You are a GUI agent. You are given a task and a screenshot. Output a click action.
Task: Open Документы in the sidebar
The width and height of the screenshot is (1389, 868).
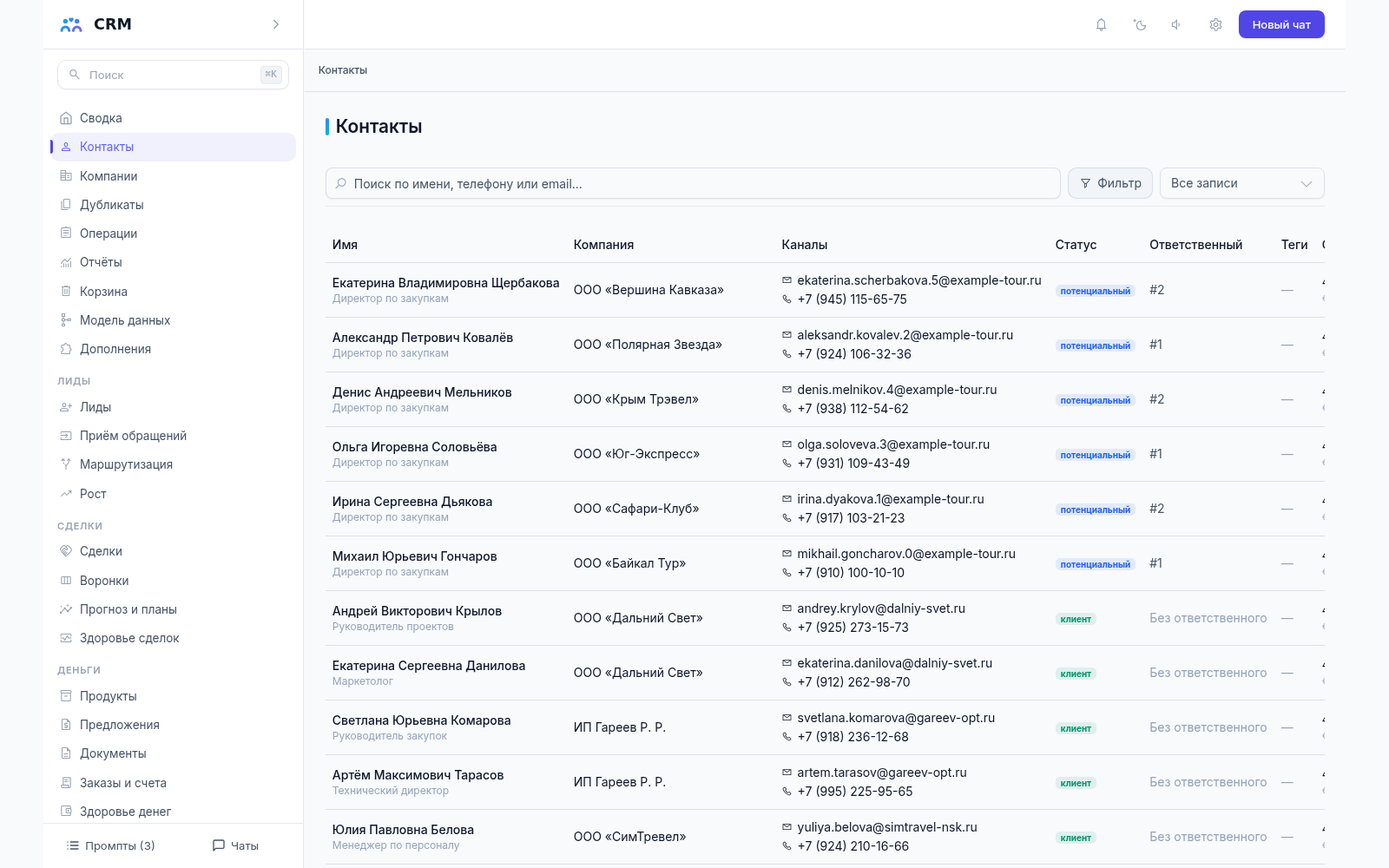[x=173, y=753]
